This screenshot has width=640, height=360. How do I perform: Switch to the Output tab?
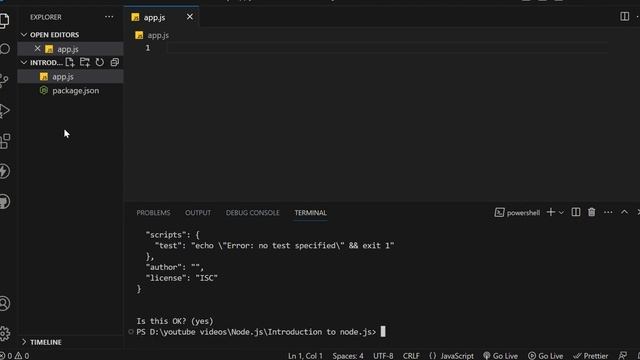click(198, 213)
